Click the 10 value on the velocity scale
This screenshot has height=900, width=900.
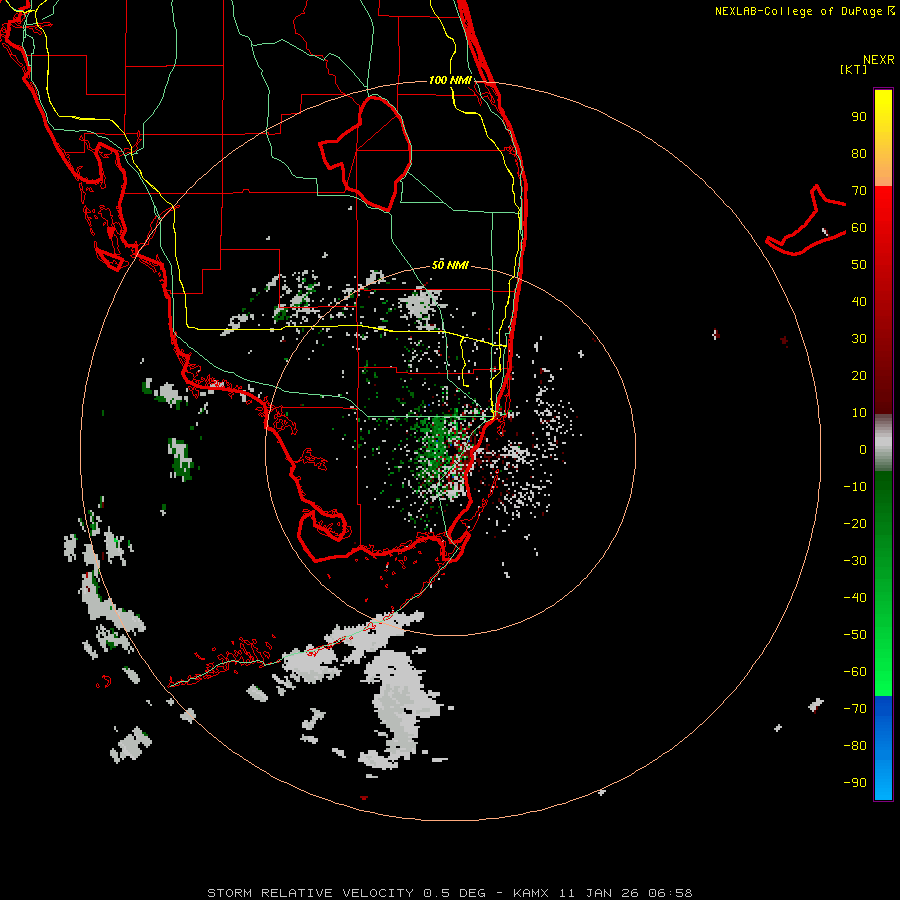[859, 413]
